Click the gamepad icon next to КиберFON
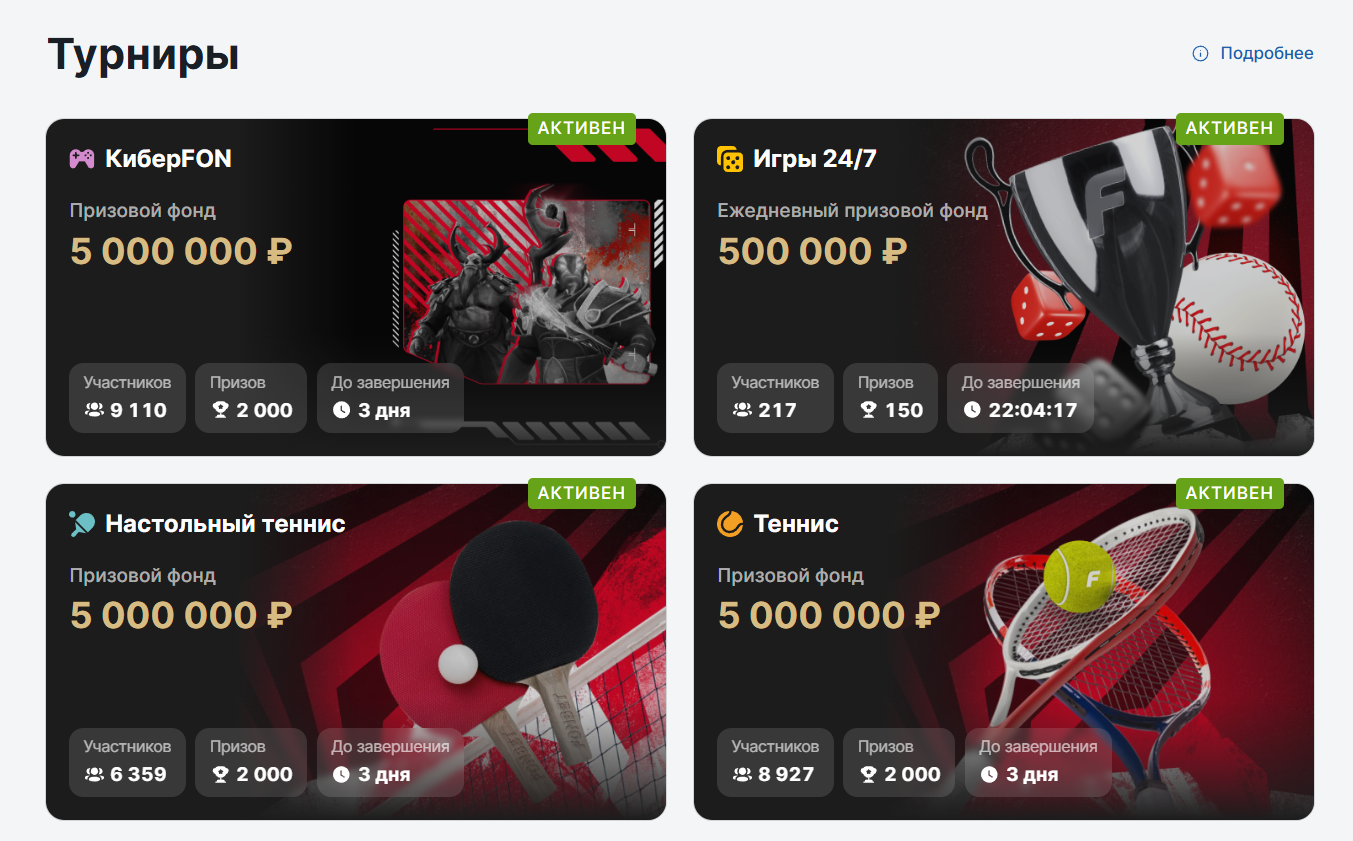This screenshot has height=841, width=1353. pos(82,159)
